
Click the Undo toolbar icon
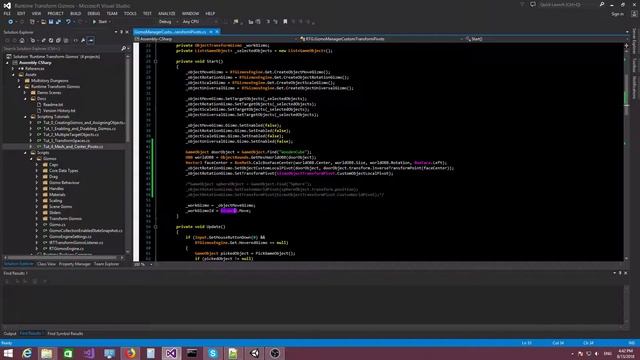(68, 22)
